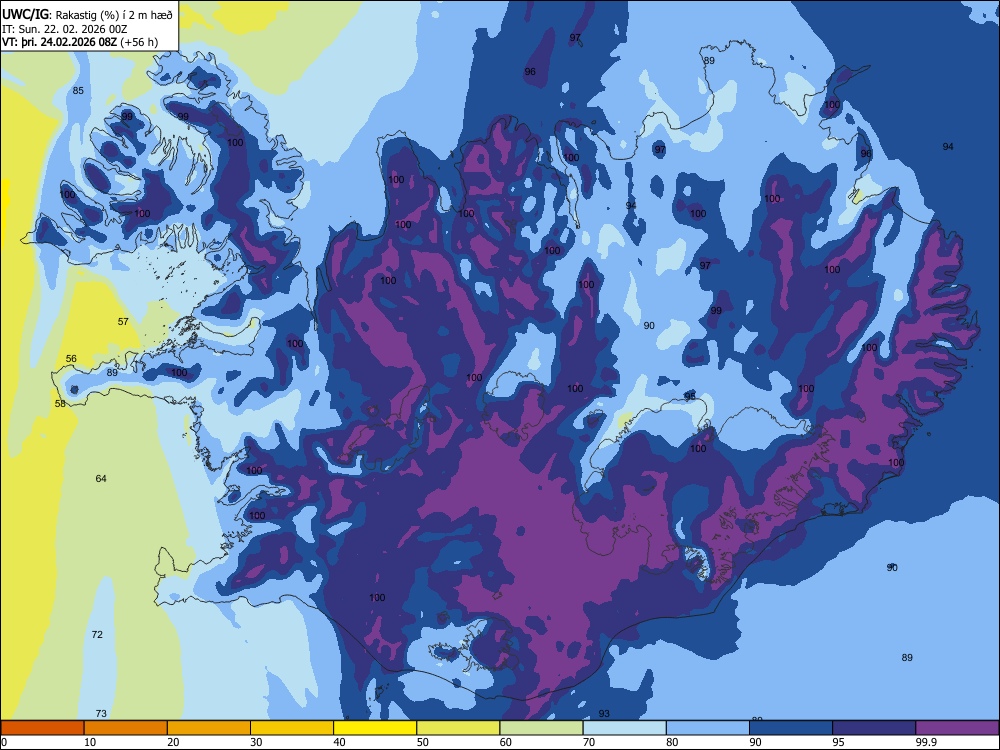
Task: Click the '(+56 h)' forecast offset text
Action: (139, 43)
